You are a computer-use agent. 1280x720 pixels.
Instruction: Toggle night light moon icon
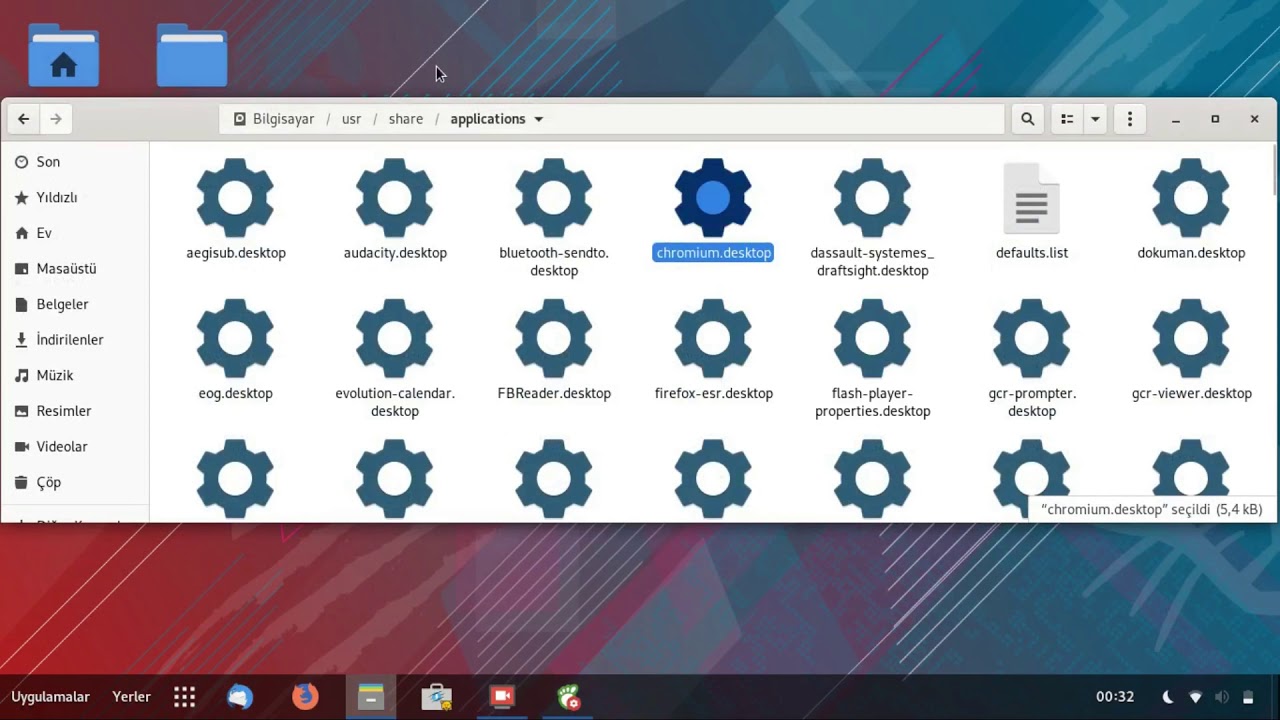point(1167,697)
